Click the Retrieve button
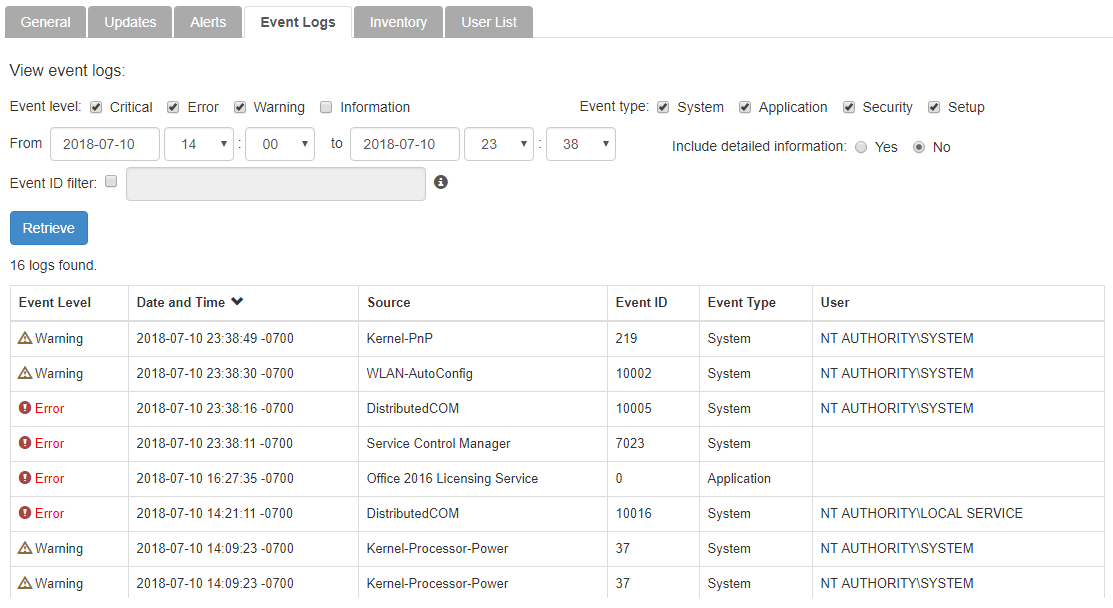 [x=48, y=228]
